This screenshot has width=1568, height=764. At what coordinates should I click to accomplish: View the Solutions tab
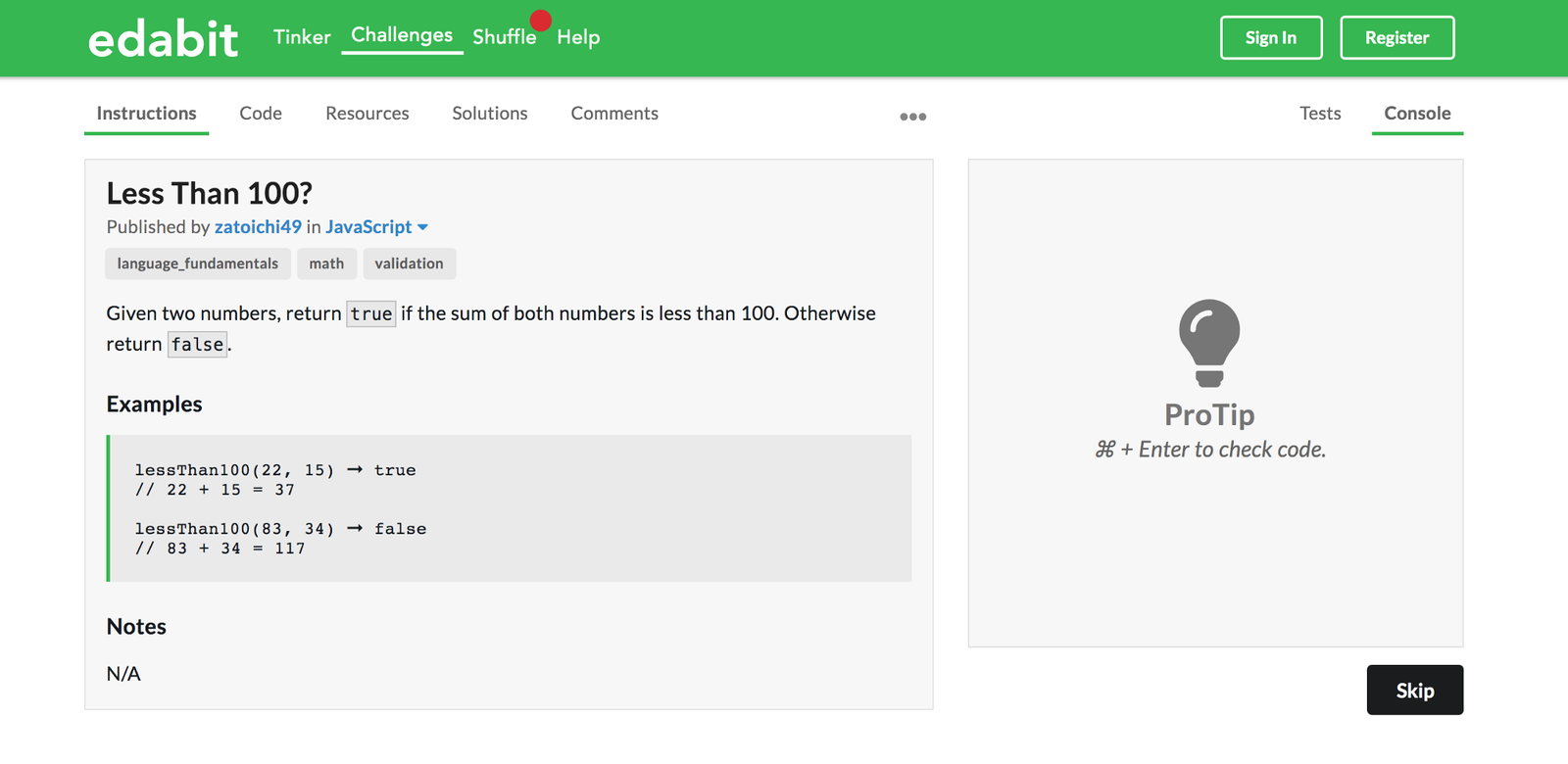point(490,114)
